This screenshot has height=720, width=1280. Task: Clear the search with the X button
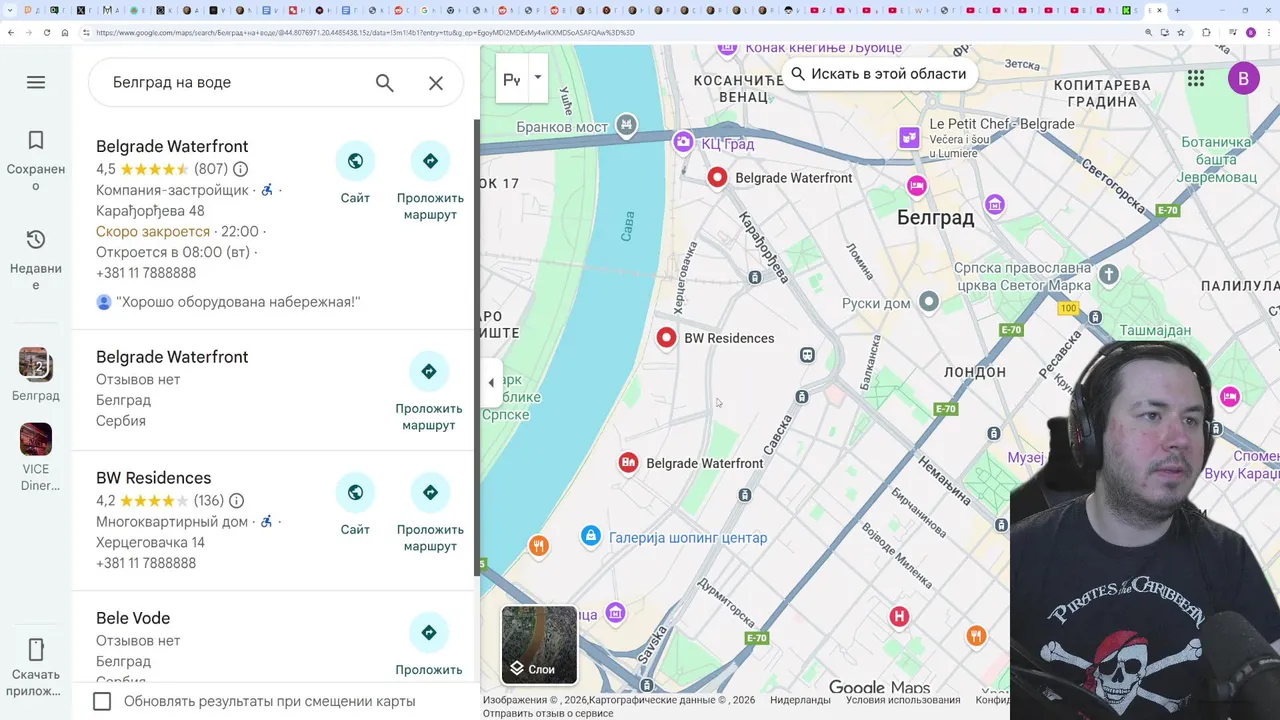(436, 83)
